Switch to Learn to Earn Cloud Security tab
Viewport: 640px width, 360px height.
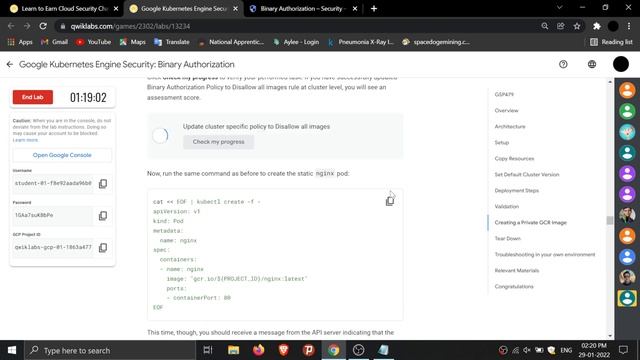tap(64, 9)
